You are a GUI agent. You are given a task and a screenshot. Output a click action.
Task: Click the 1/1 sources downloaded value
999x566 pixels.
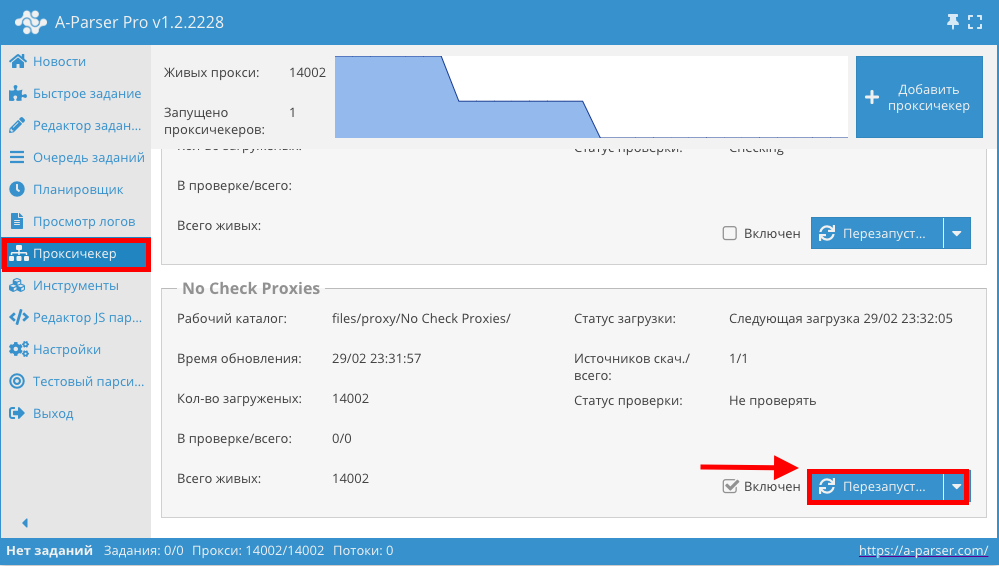pos(738,358)
